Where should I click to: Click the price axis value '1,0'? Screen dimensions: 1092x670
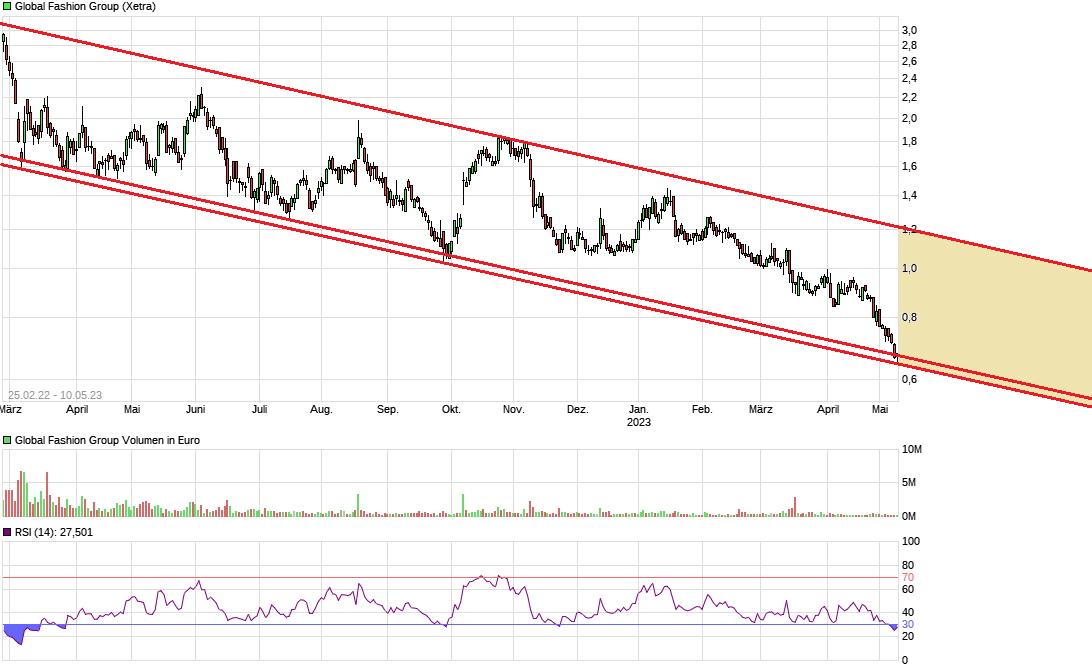click(910, 268)
